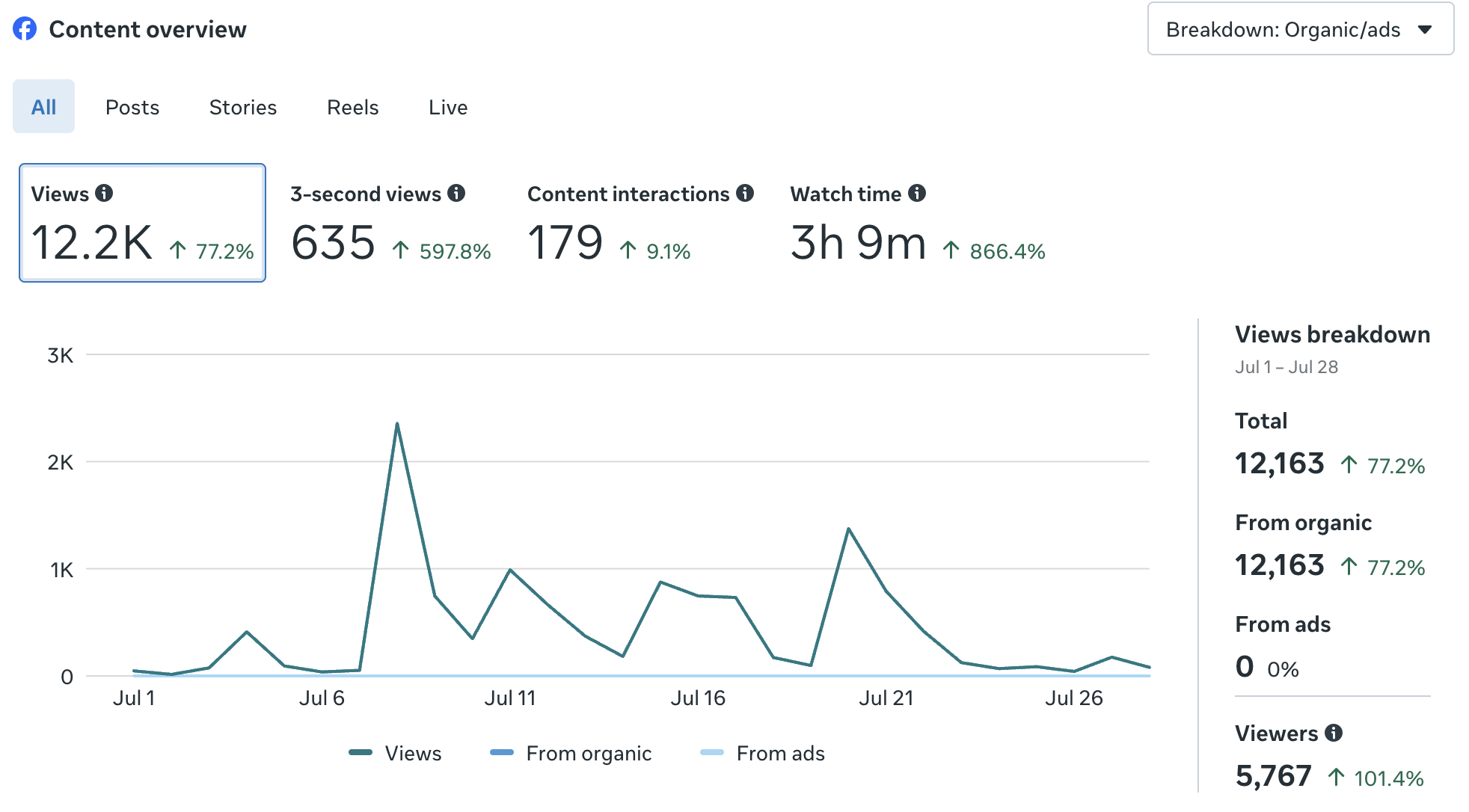
Task: Switch to the Stories tab
Action: pos(243,108)
